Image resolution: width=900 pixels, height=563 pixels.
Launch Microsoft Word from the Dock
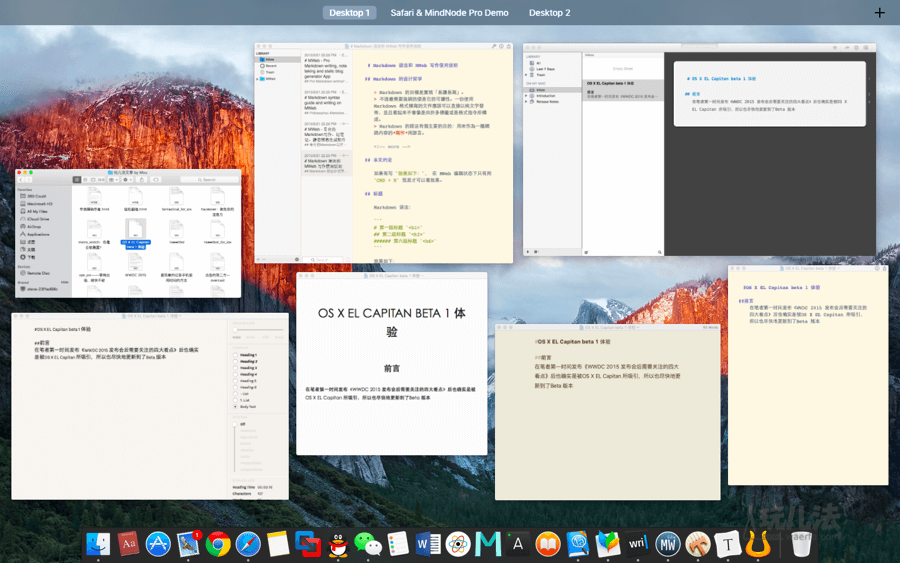428,544
